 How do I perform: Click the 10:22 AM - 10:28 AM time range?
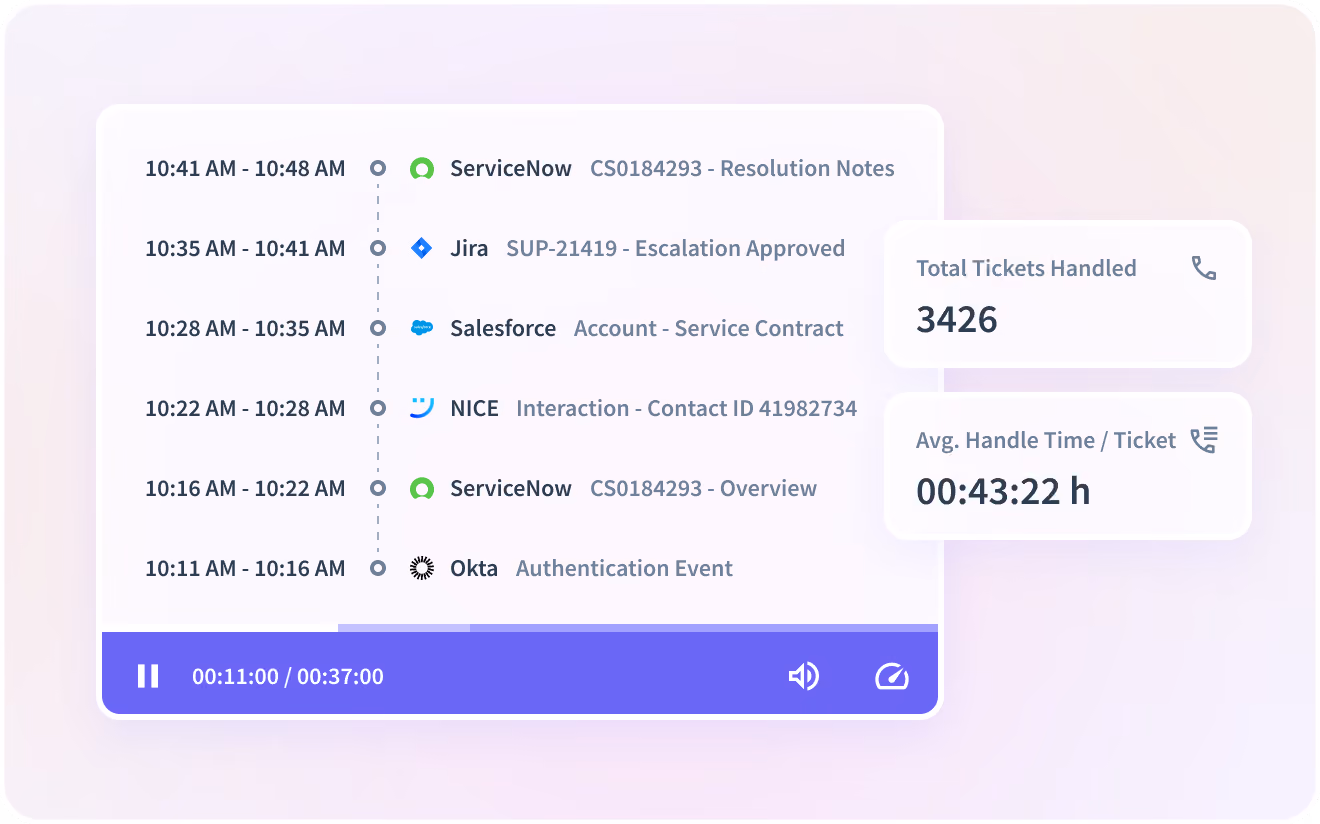coord(245,408)
